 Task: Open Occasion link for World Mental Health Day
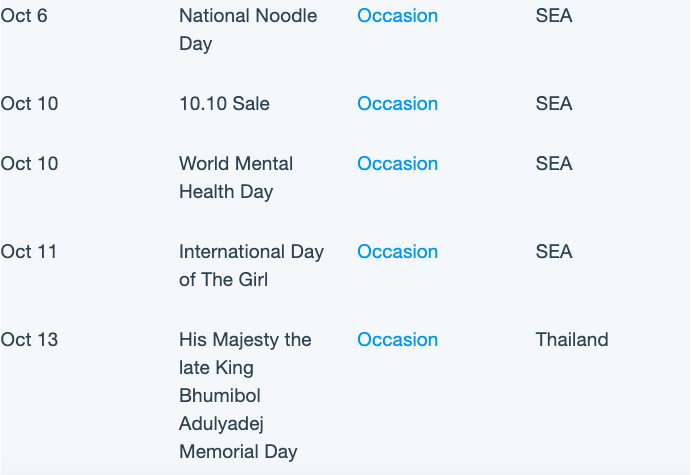pyautogui.click(x=397, y=164)
